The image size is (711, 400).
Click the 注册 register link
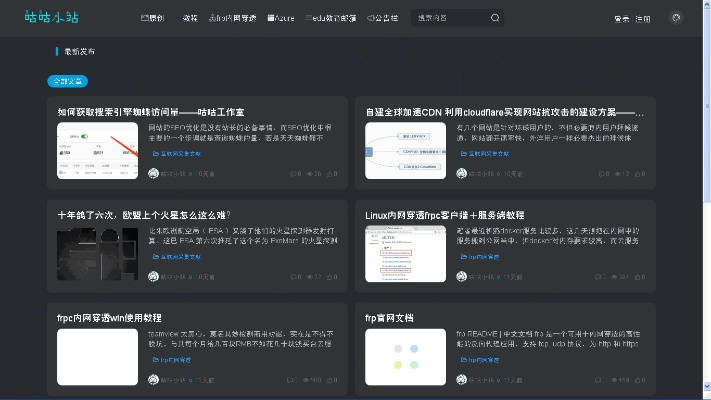[x=643, y=19]
